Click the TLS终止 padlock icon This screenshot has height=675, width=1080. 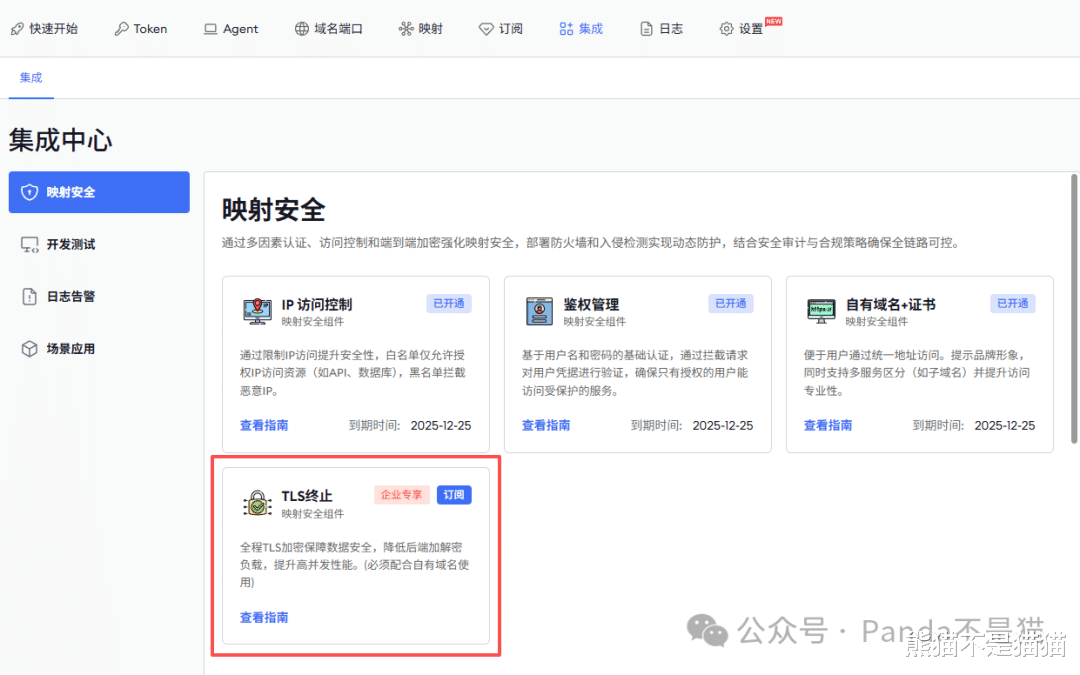(257, 503)
